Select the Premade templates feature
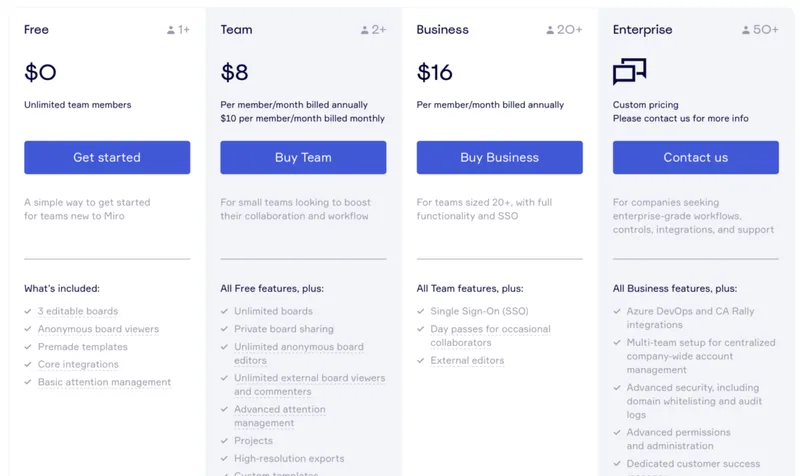Viewport: 800px width, 476px height. tap(83, 347)
